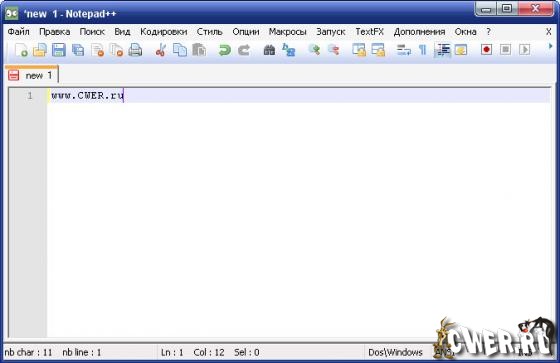Screen dimensions: 560x363
Task: Synchronize horizontal scrolling icon
Action: pos(378,50)
